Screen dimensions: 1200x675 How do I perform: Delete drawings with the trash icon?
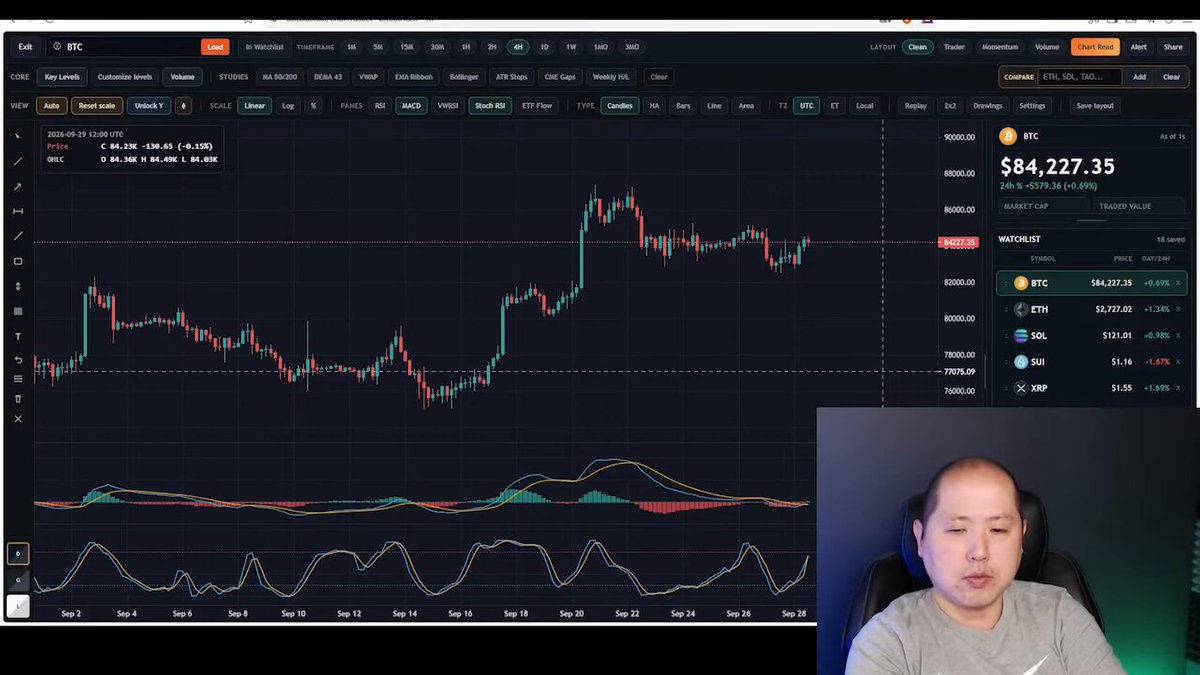point(18,398)
